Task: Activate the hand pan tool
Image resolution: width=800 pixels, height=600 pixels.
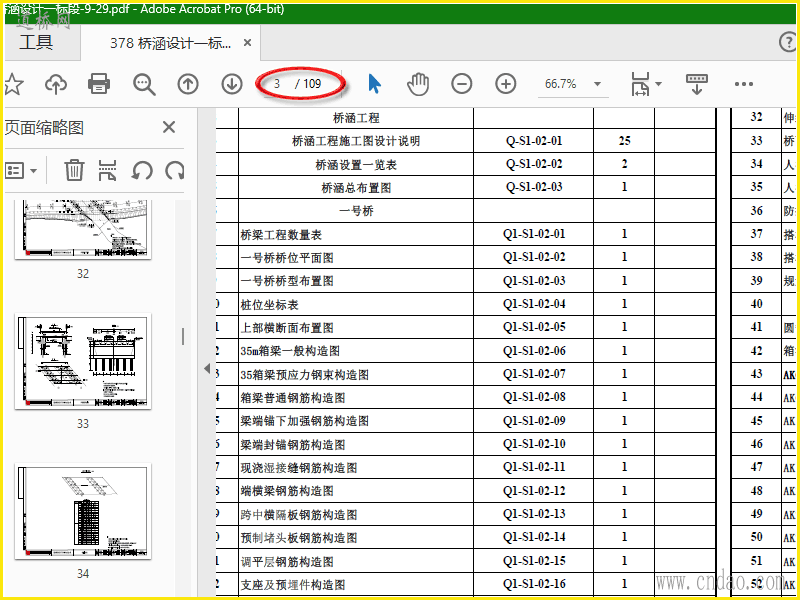Action: pos(418,84)
